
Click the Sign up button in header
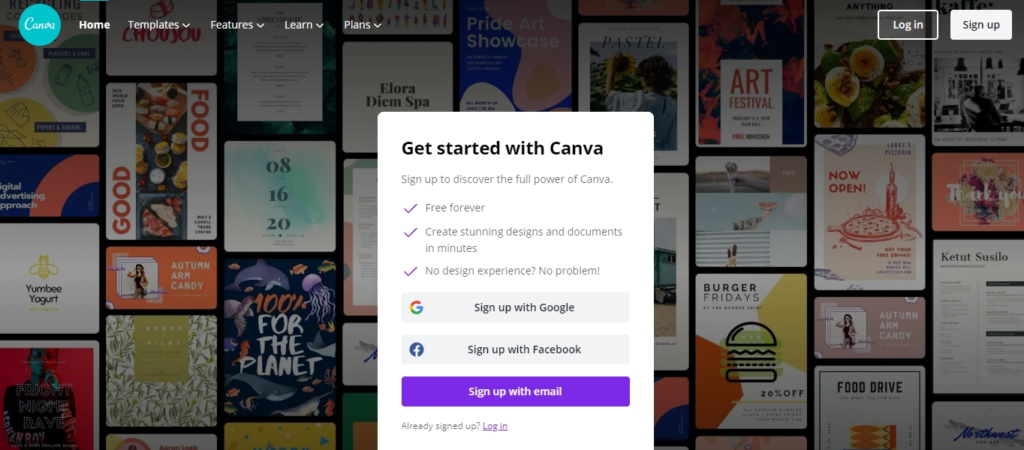[981, 25]
